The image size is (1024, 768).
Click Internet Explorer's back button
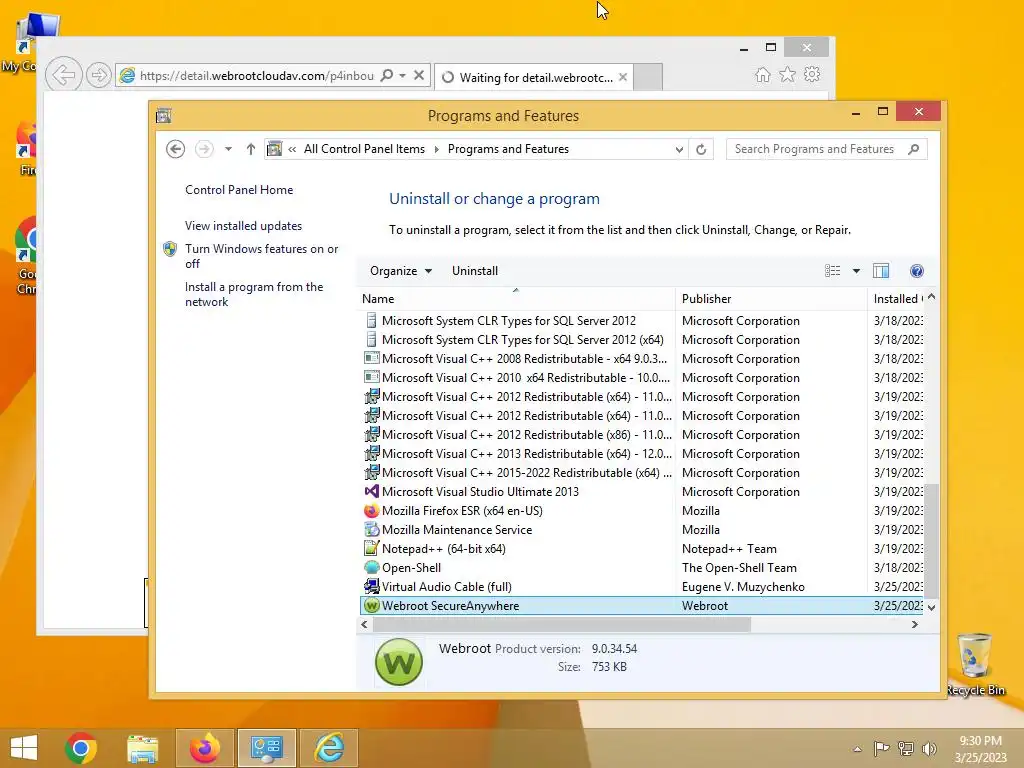point(64,75)
